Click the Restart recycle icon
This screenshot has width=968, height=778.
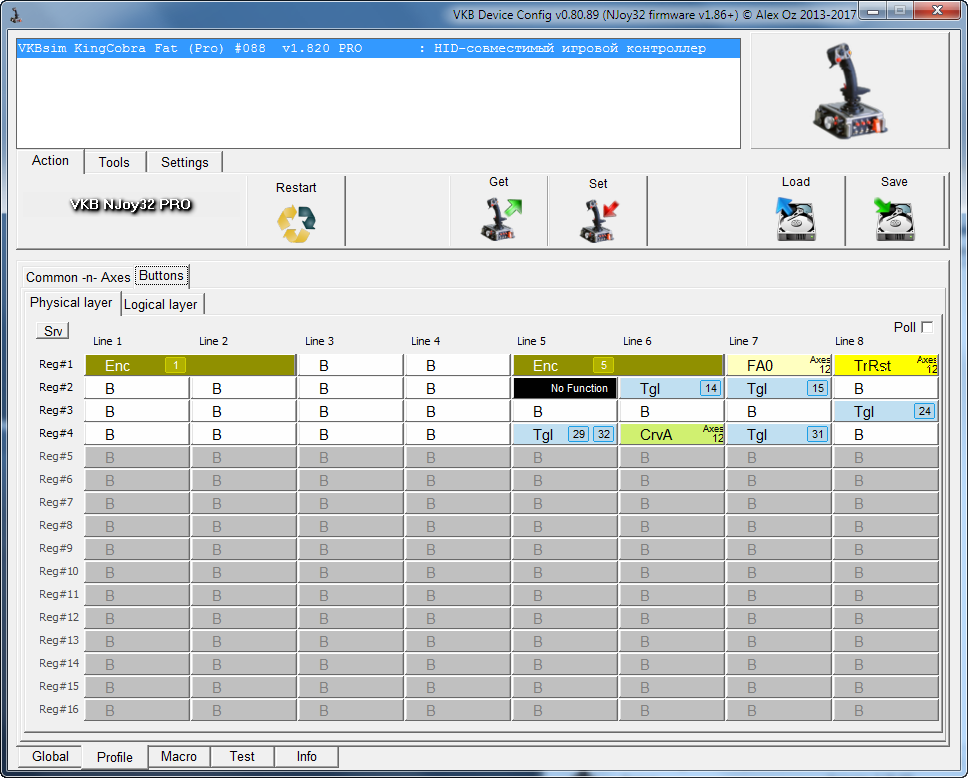pyautogui.click(x=296, y=224)
